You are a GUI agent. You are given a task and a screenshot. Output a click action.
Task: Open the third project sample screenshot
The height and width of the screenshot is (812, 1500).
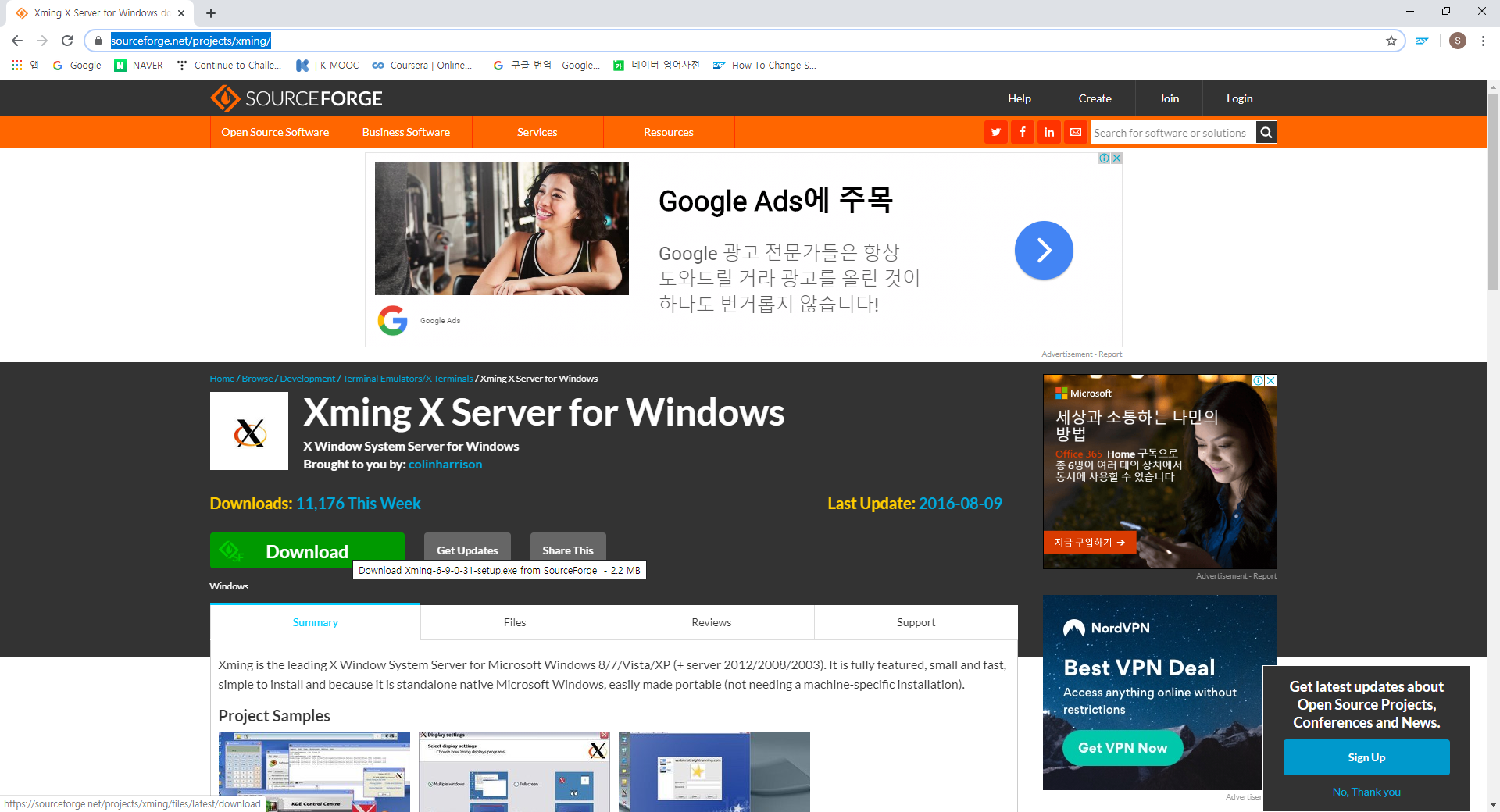coord(714,771)
